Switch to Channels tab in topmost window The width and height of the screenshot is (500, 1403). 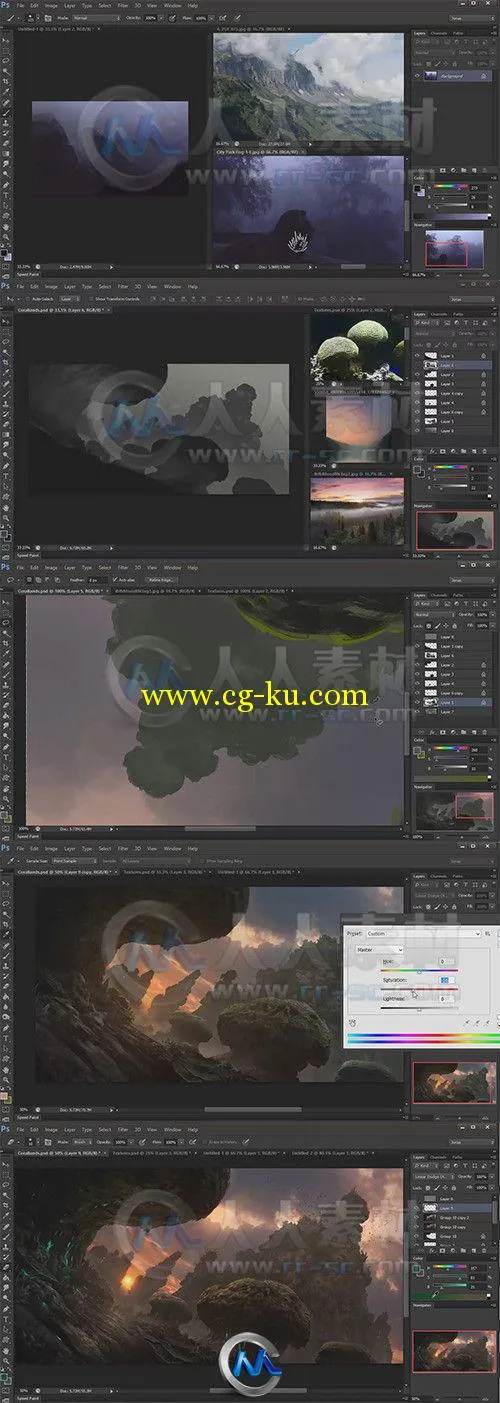[x=441, y=34]
